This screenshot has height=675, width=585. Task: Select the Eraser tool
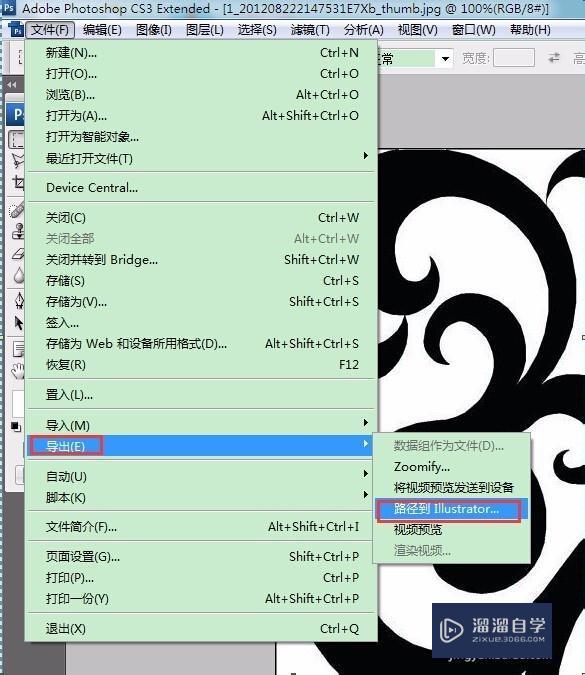18,253
